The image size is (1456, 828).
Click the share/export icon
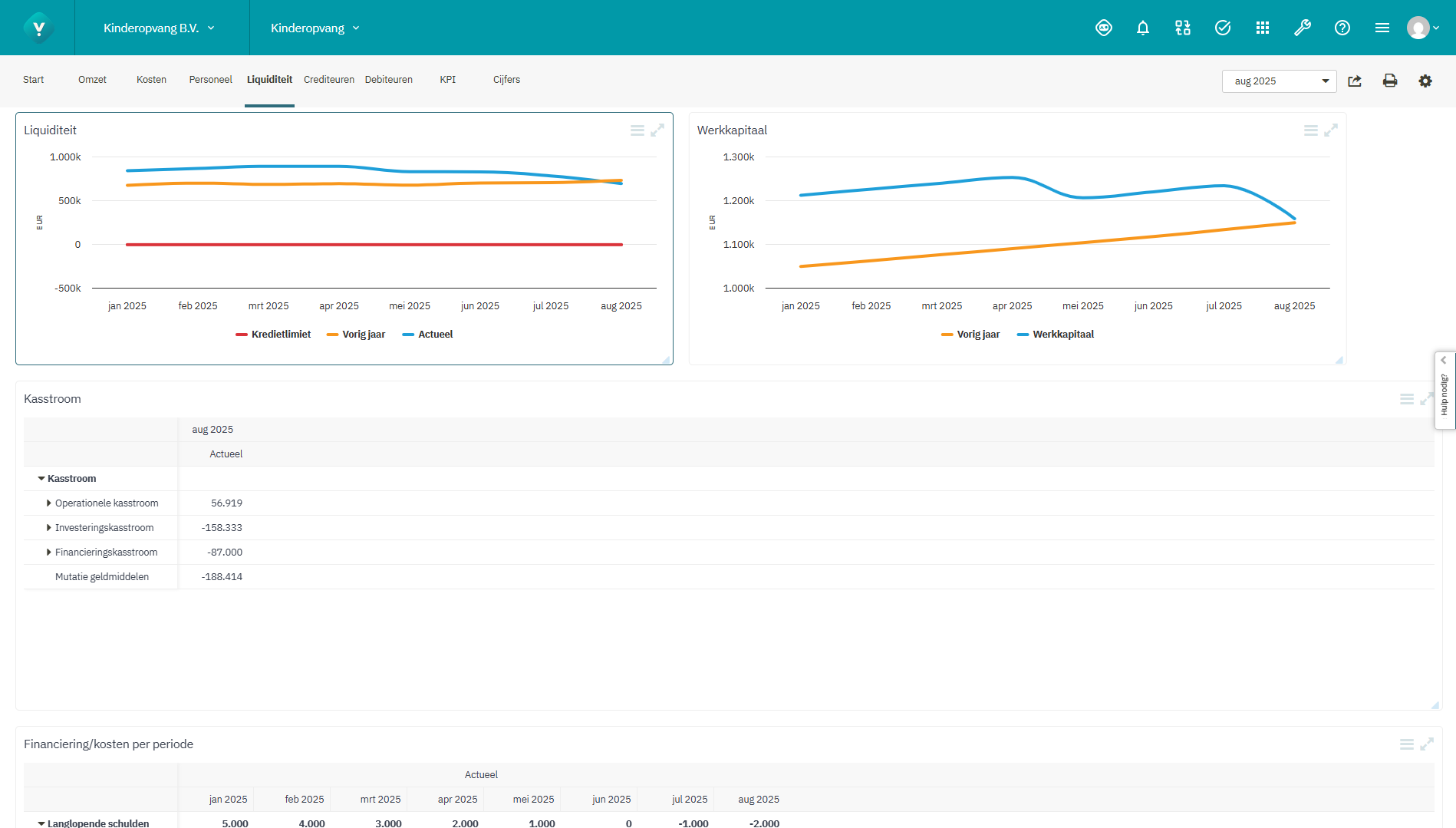(1355, 81)
